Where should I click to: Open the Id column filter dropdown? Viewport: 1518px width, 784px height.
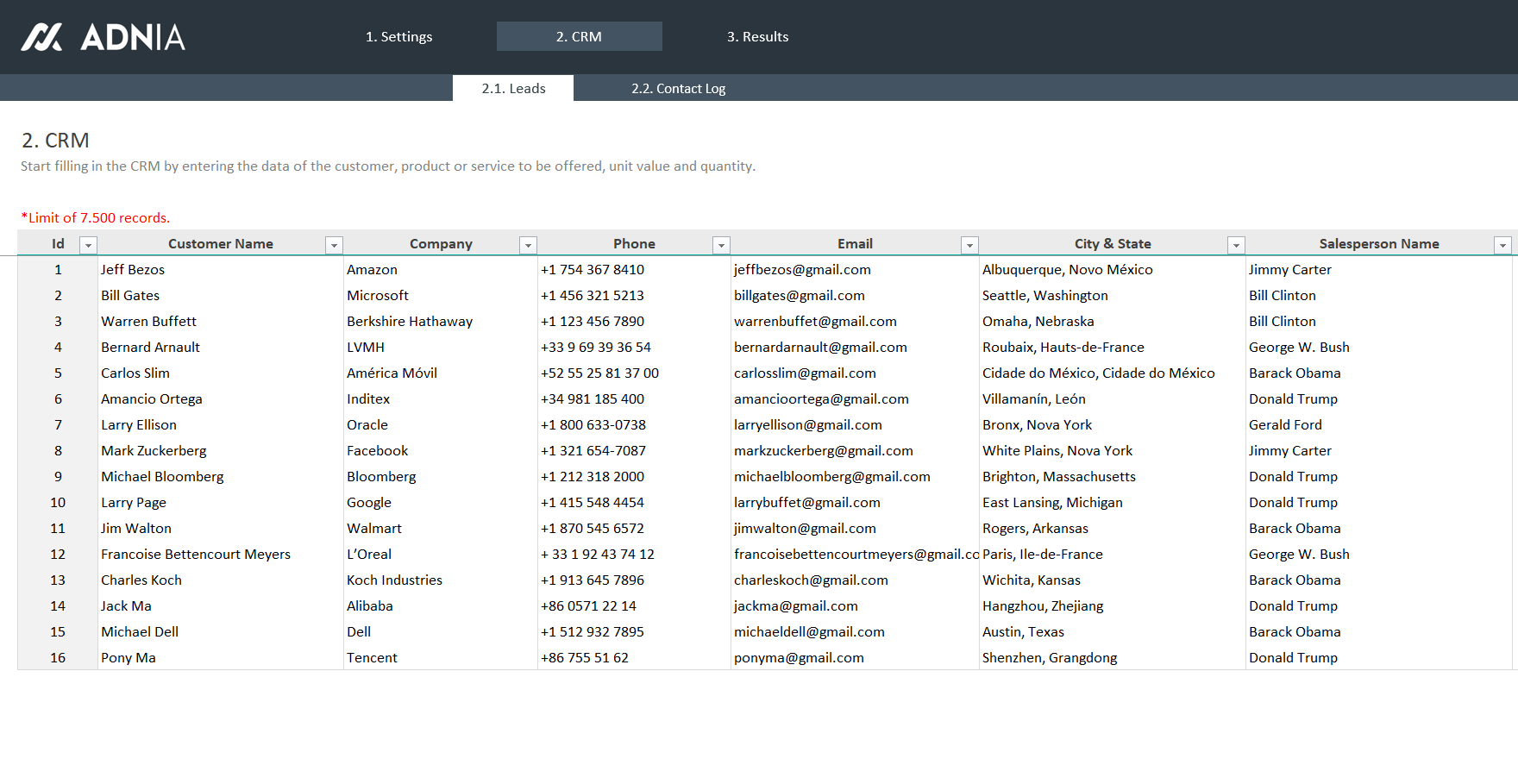[x=88, y=245]
